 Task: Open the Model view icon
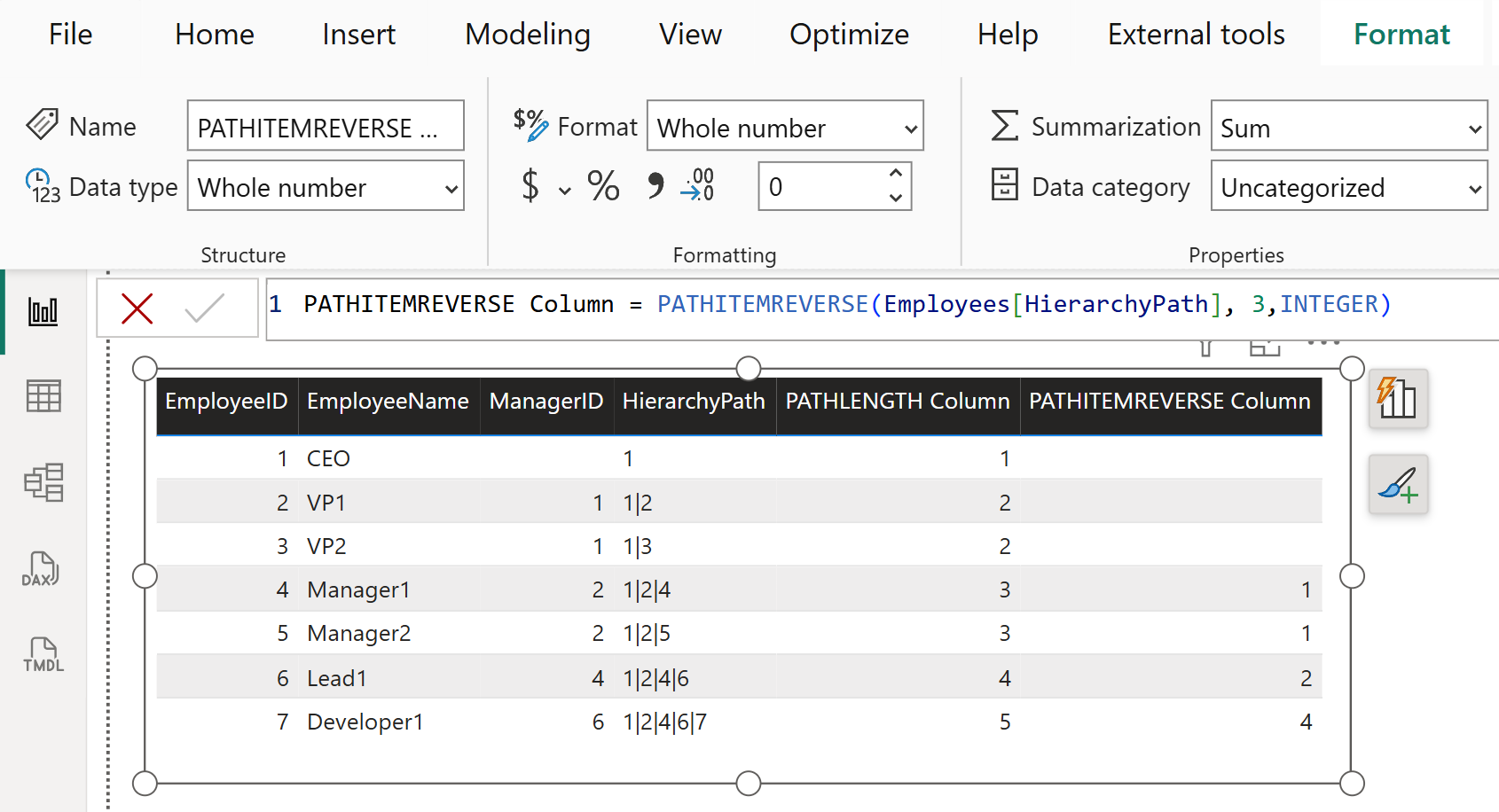click(43, 482)
